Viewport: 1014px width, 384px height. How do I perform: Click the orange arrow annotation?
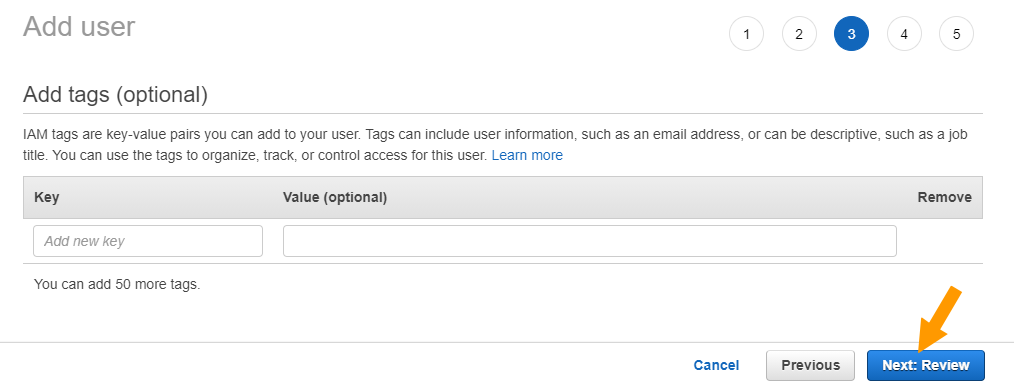click(x=938, y=318)
